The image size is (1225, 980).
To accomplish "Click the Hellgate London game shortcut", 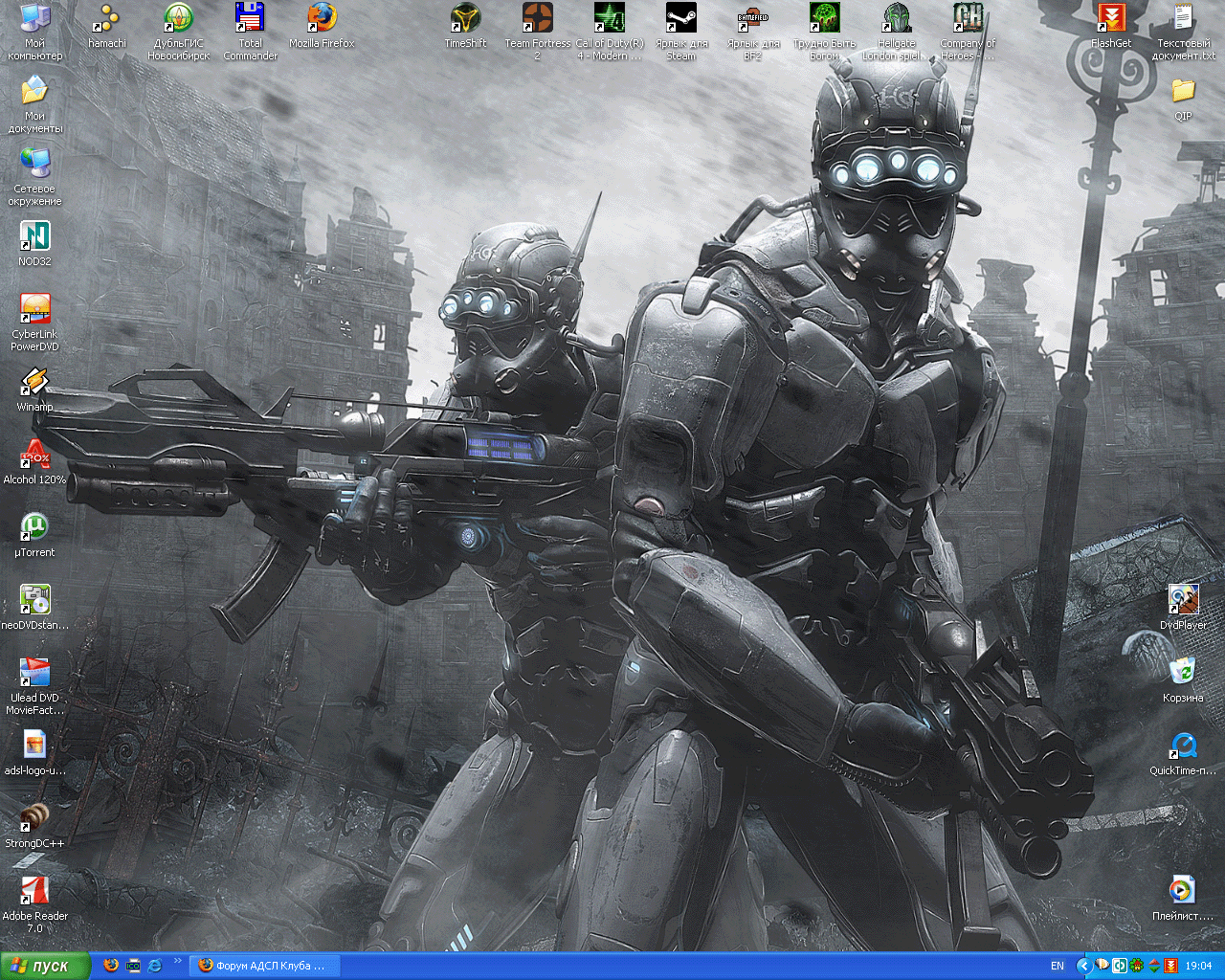I will (896, 19).
